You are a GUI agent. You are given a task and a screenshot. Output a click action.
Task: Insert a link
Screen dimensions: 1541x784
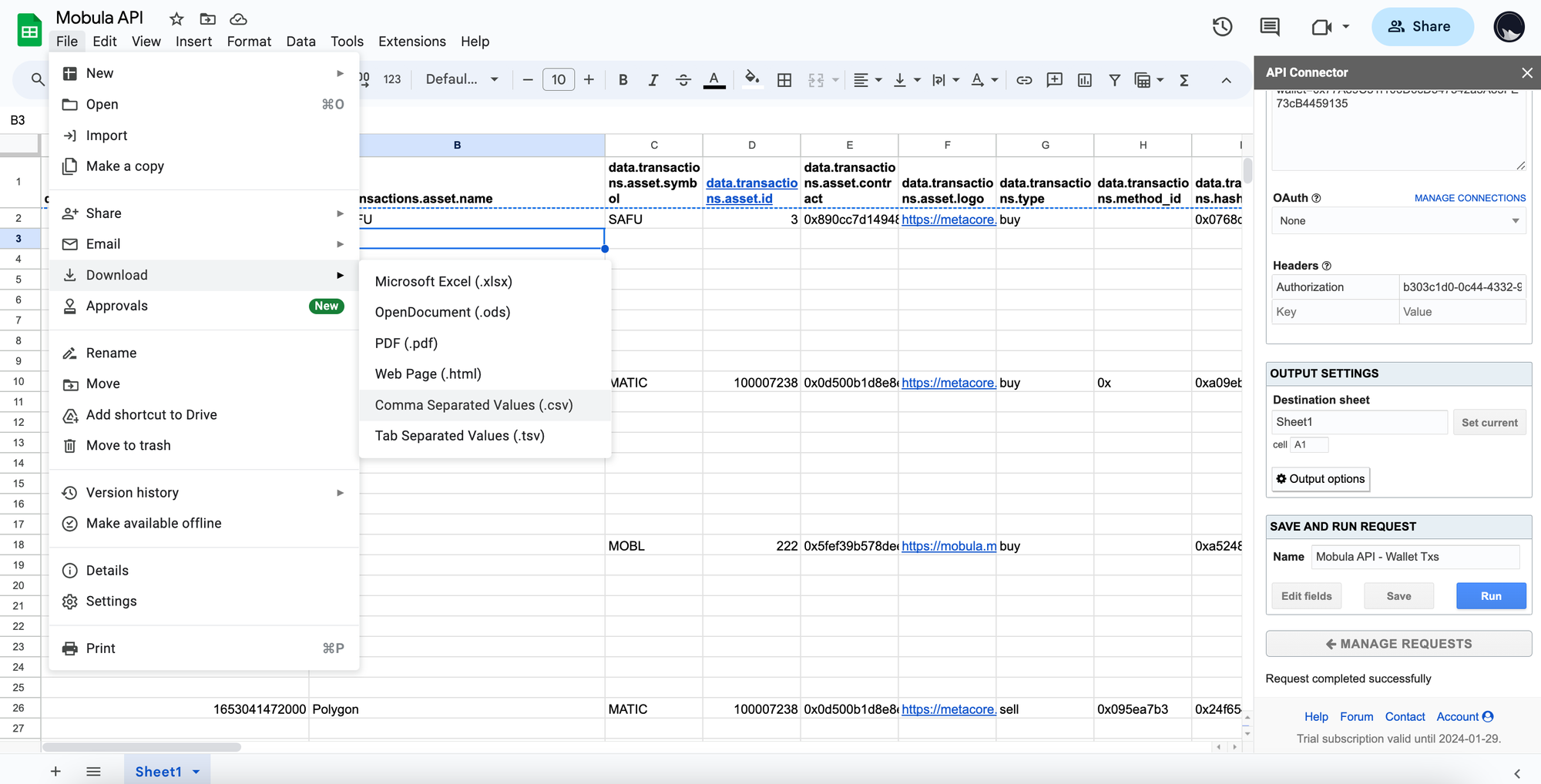pos(1024,79)
